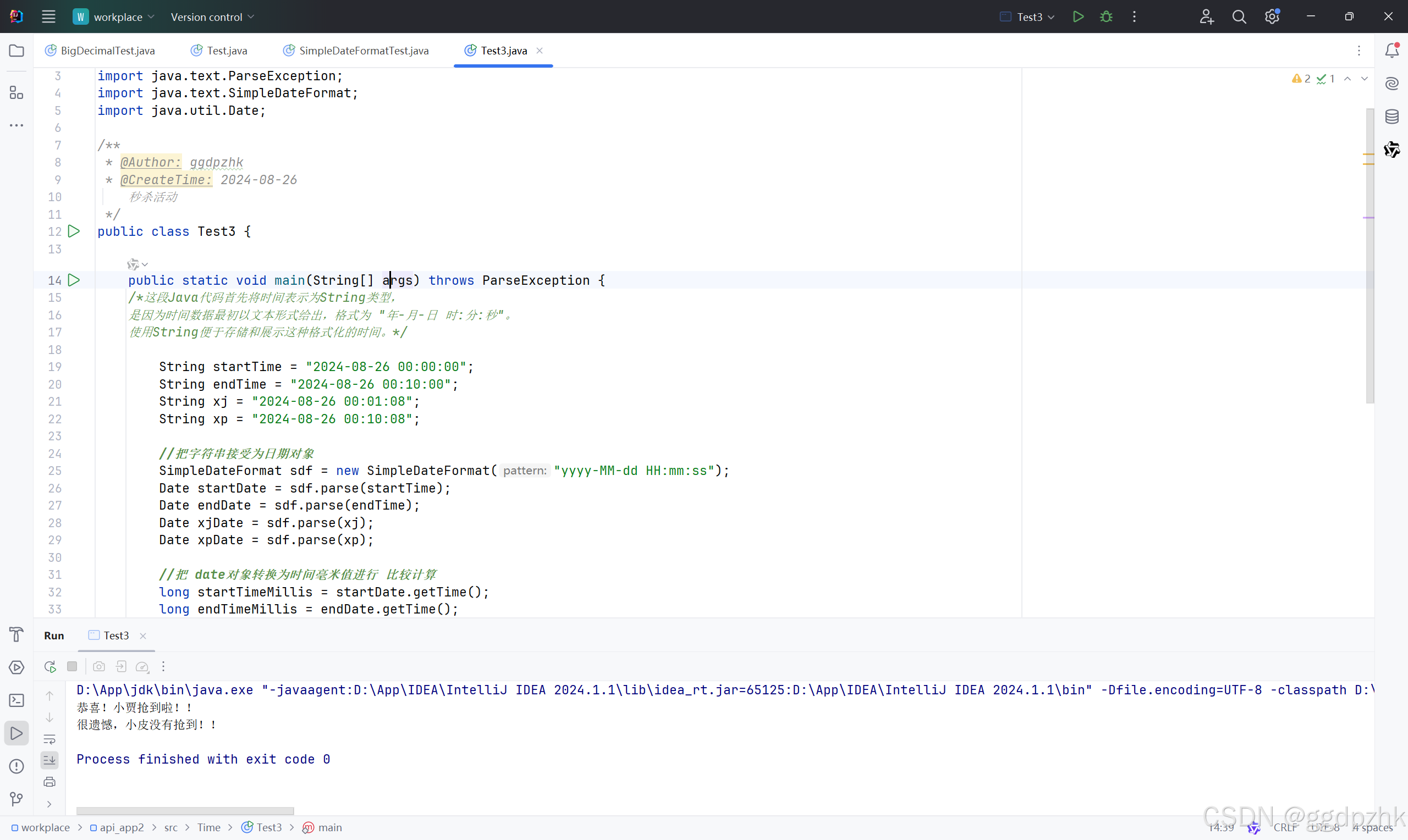Viewport: 1408px width, 840px height.
Task: Open Notifications bell icon
Action: 1392,51
